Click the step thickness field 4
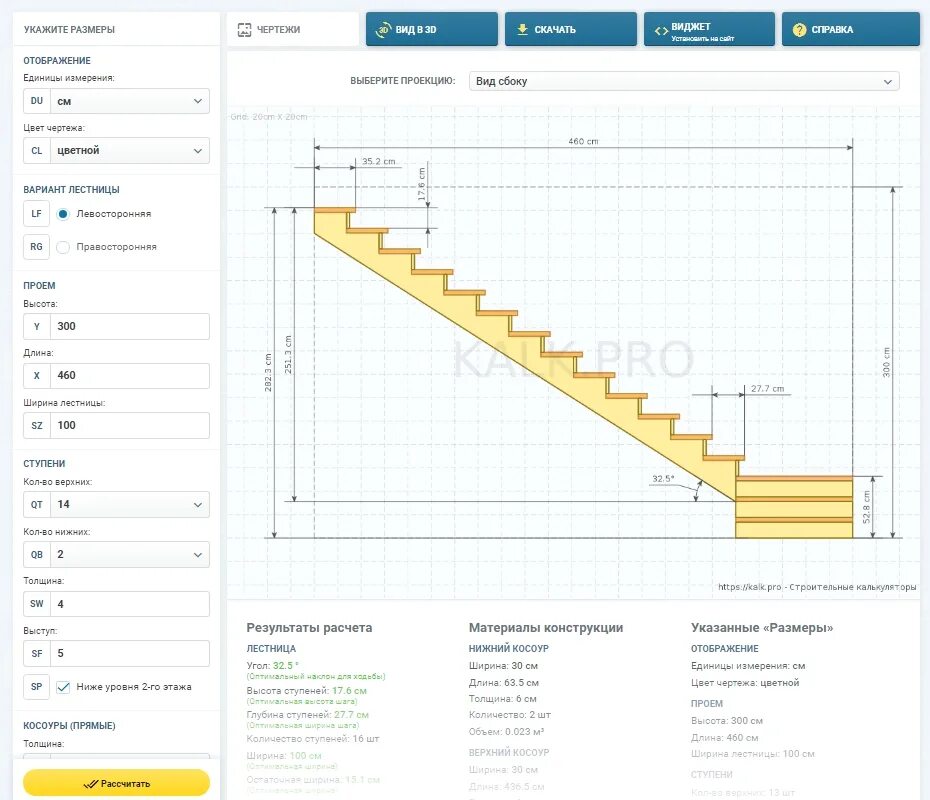Image resolution: width=930 pixels, height=800 pixels. 130,604
